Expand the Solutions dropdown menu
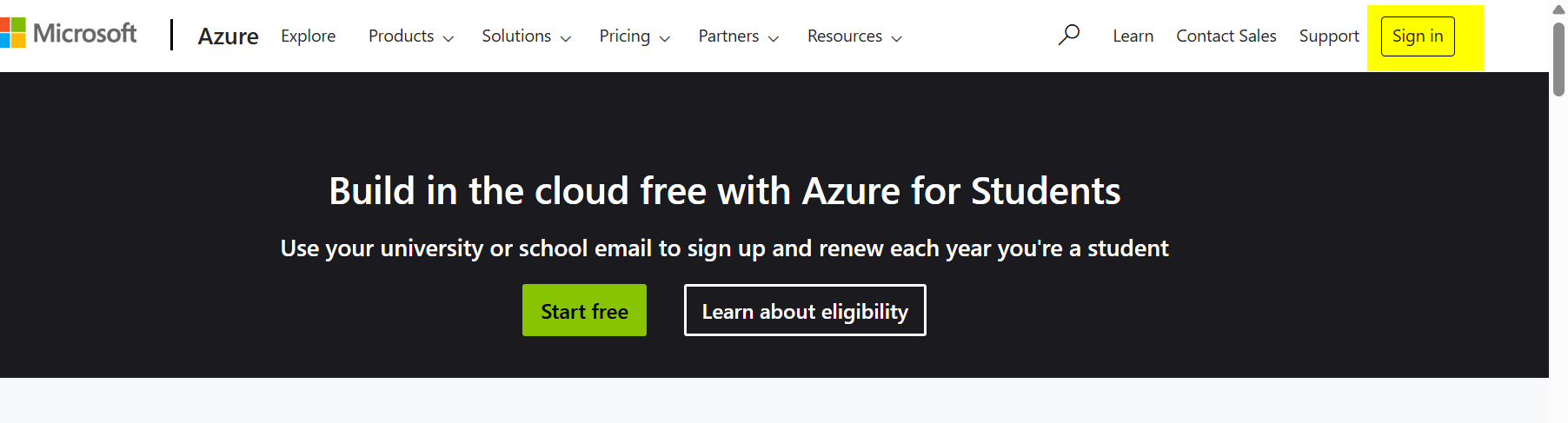Viewport: 1568px width, 423px height. point(527,36)
